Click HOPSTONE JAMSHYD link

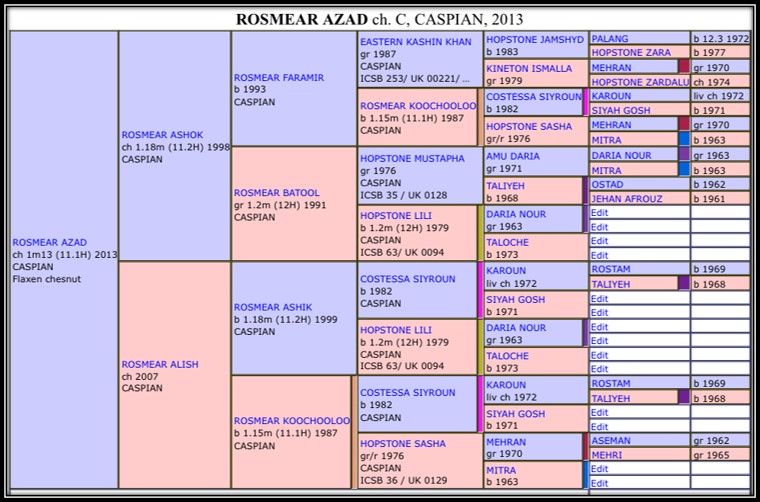point(534,40)
